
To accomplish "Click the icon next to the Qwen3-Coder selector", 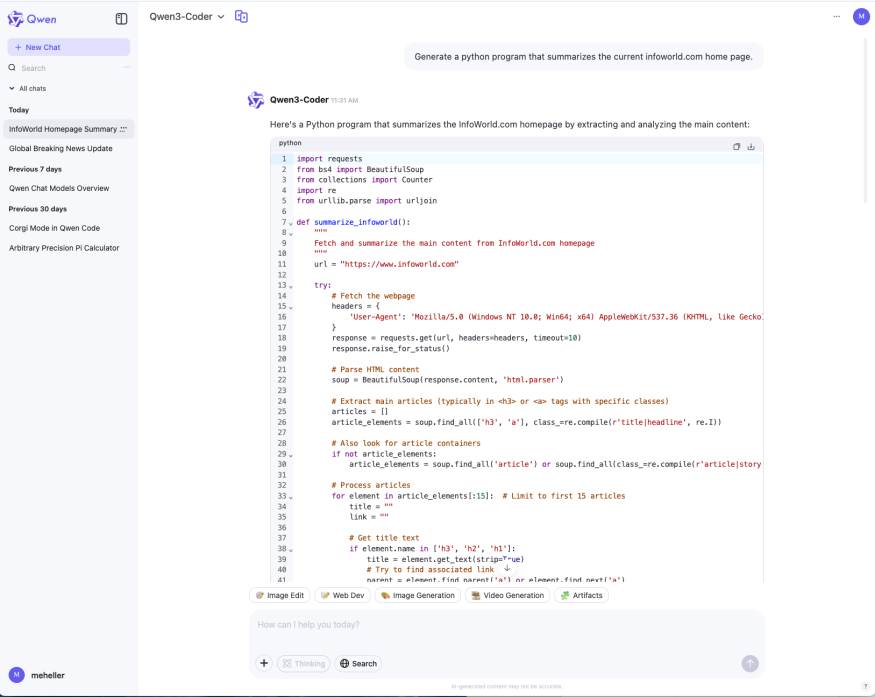I will [241, 16].
